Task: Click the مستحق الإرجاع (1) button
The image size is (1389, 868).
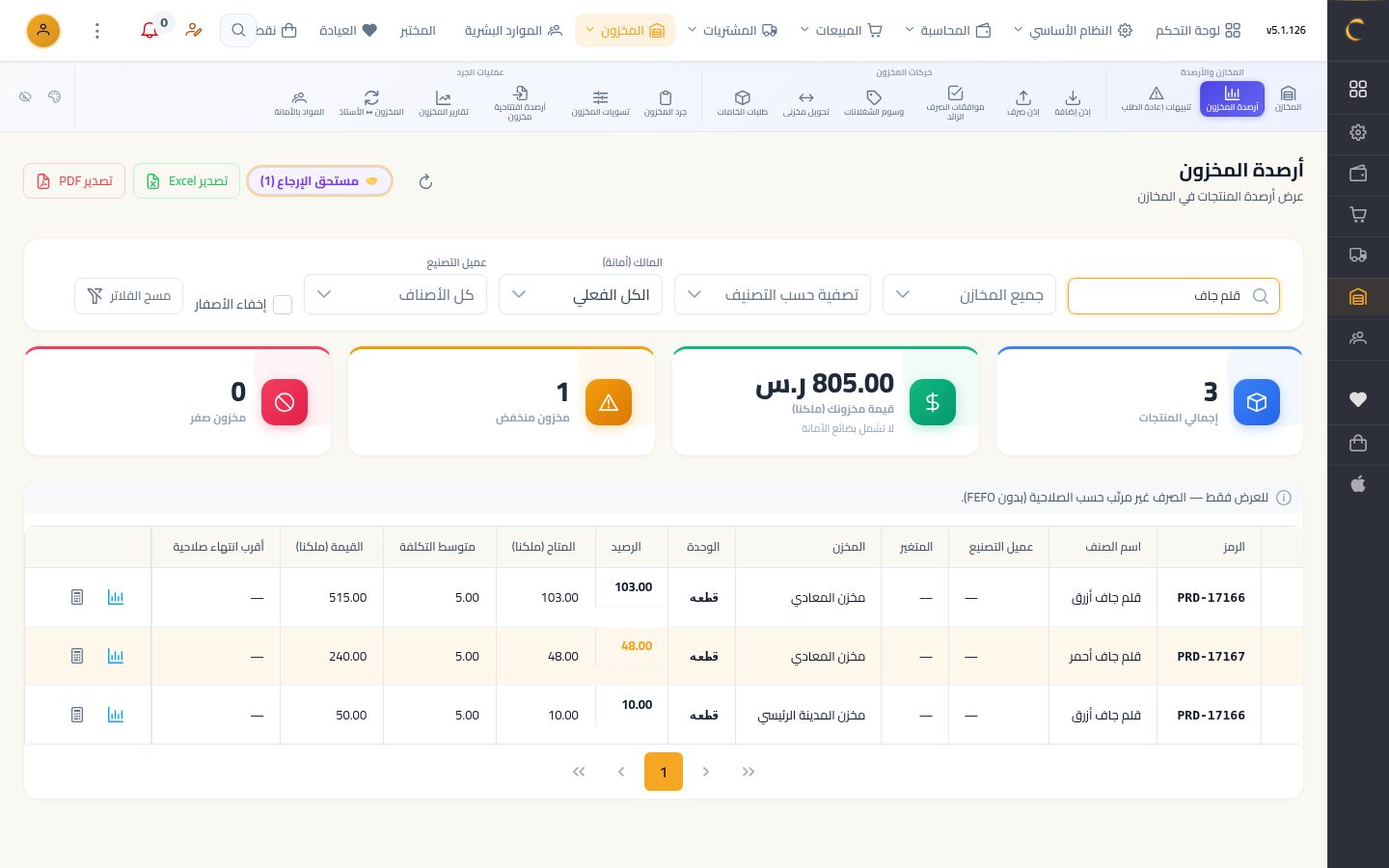Action: [319, 181]
